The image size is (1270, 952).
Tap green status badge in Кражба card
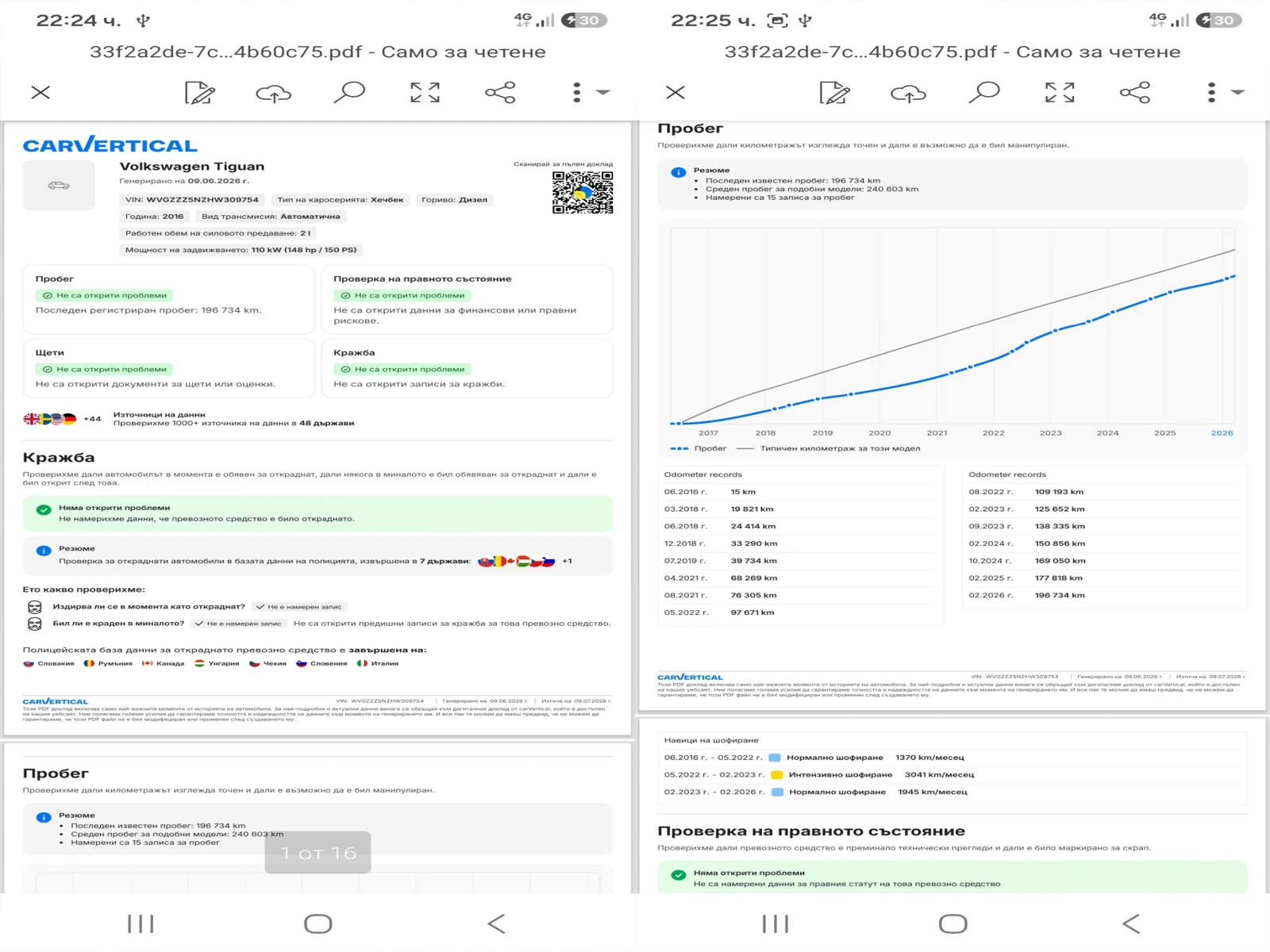402,369
